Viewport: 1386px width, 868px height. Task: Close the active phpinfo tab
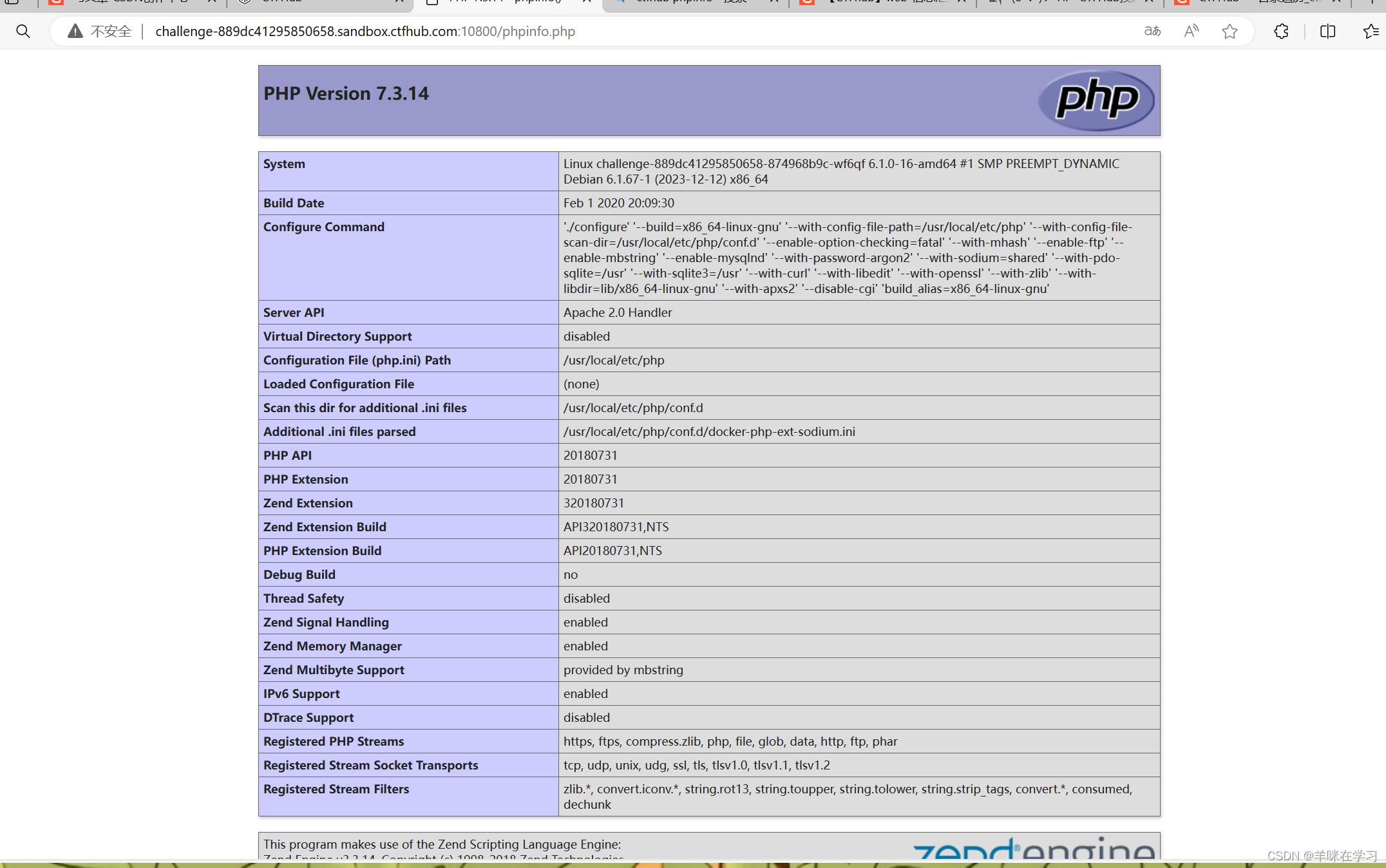(x=587, y=2)
